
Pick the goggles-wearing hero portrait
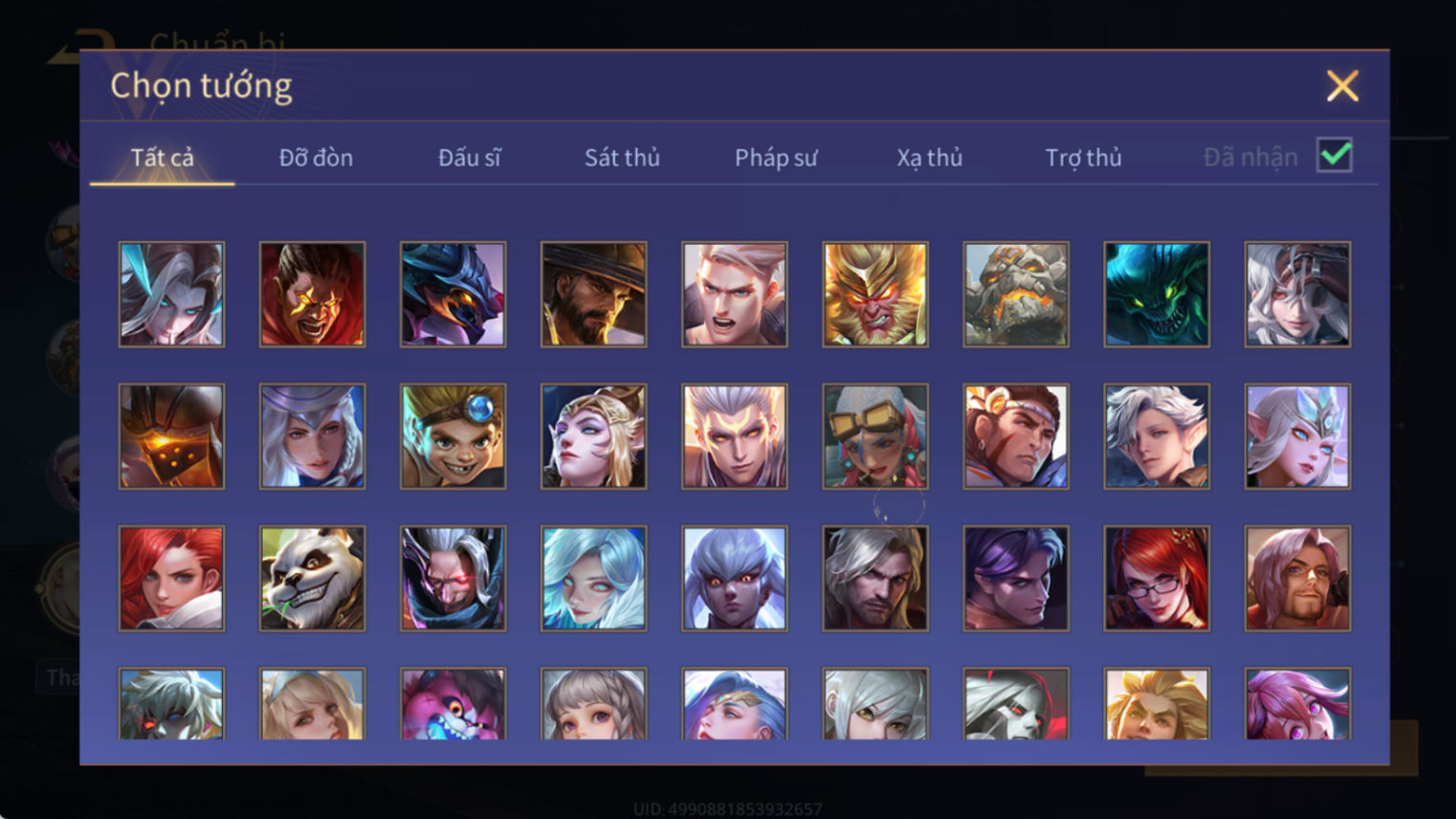point(875,436)
